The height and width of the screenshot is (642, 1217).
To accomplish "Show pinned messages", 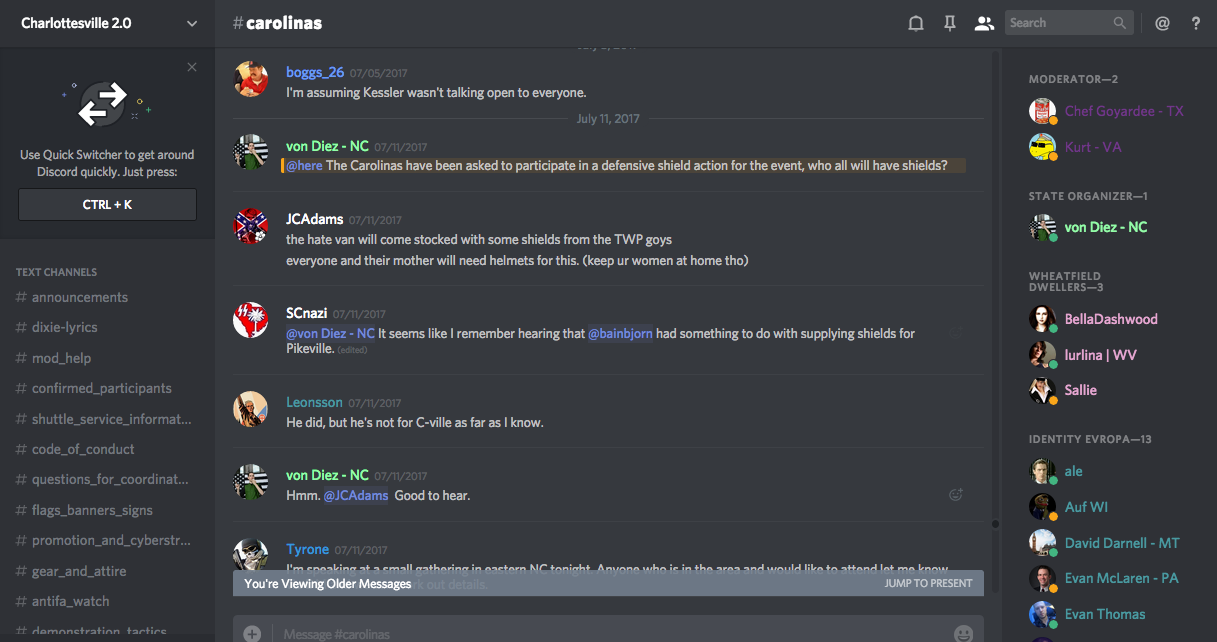I will (950, 23).
